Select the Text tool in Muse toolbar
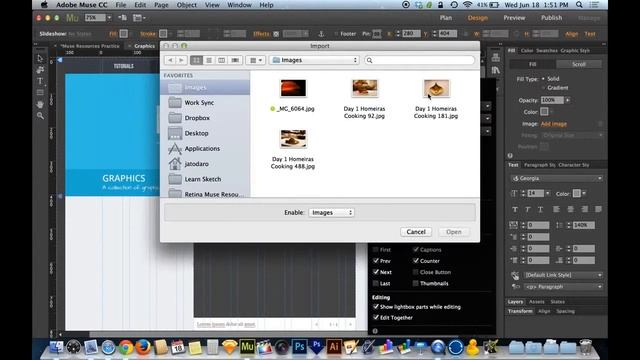This screenshot has height=360, width=640. pos(40,81)
